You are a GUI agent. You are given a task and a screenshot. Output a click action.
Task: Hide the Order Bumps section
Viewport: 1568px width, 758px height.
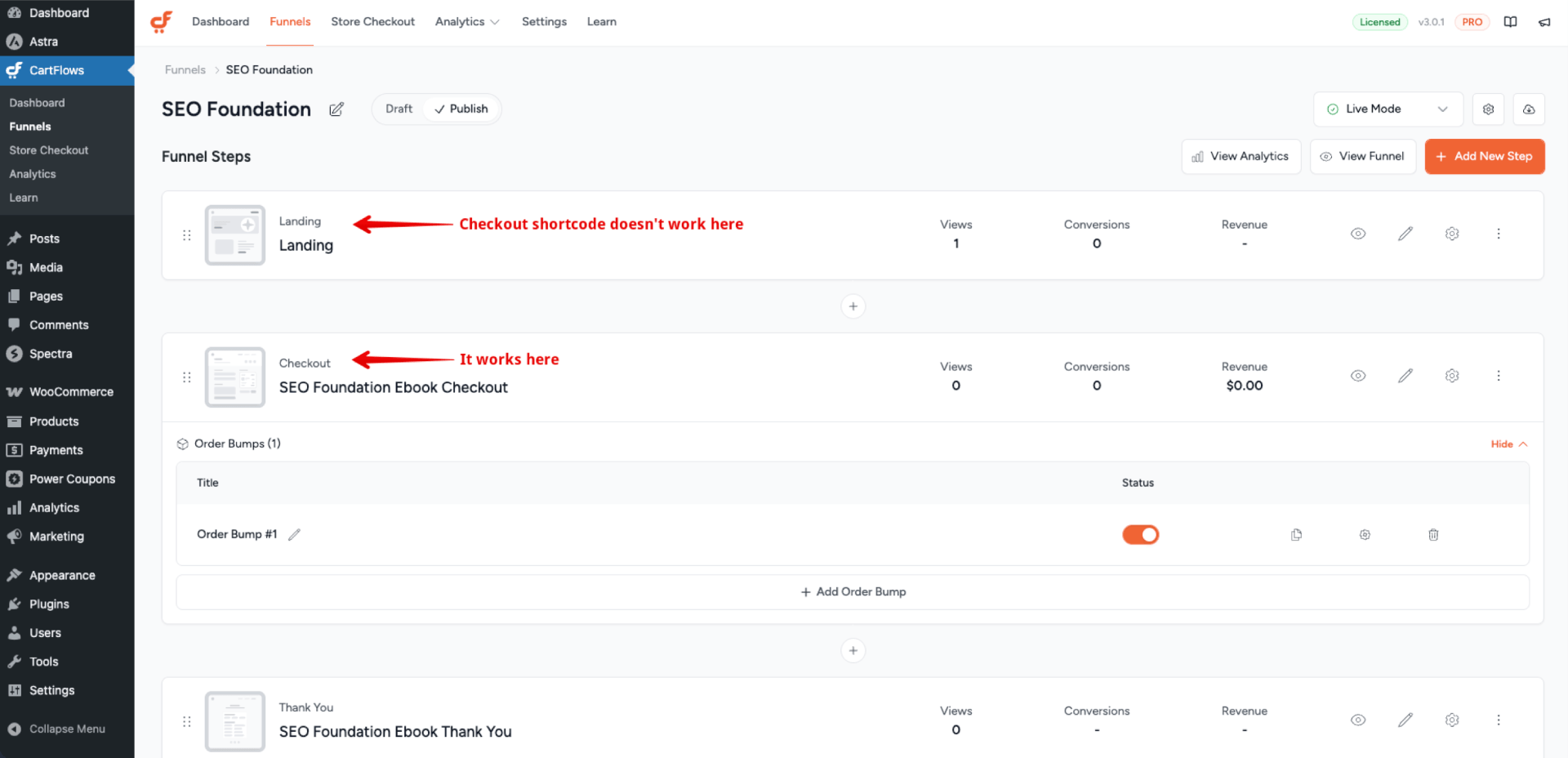point(1509,444)
